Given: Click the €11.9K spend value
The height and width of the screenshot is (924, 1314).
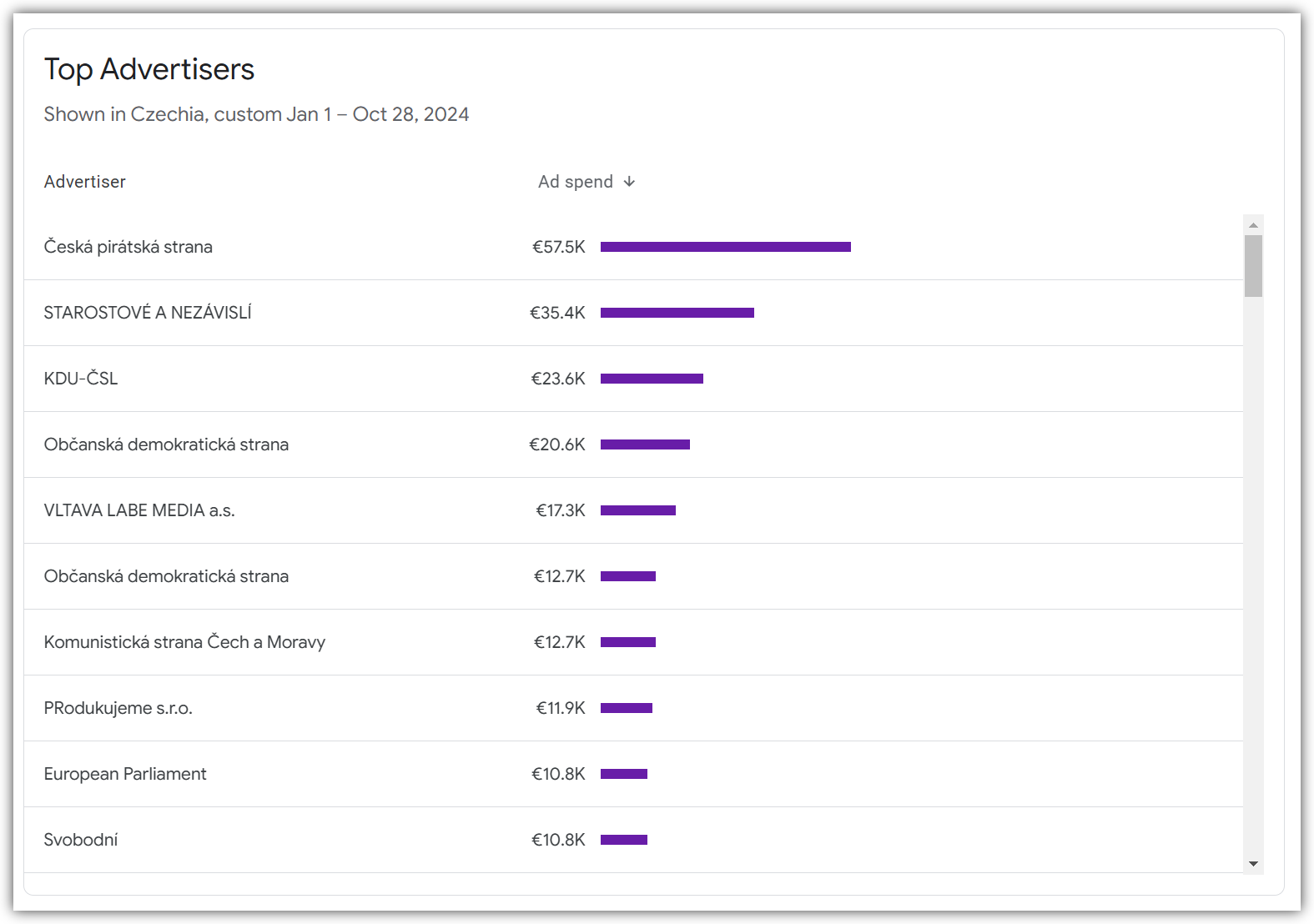Looking at the screenshot, I should click(x=561, y=708).
